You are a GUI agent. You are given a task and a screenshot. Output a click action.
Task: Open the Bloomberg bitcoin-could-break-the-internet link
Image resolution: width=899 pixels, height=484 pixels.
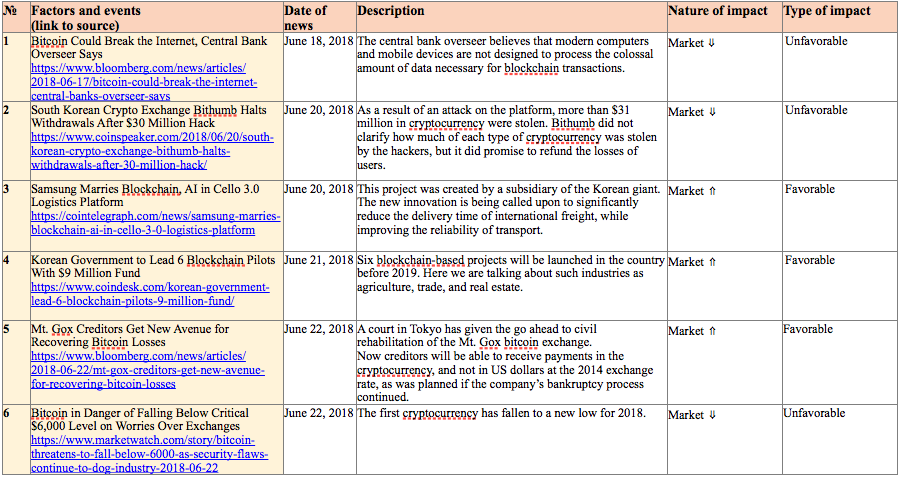point(144,82)
